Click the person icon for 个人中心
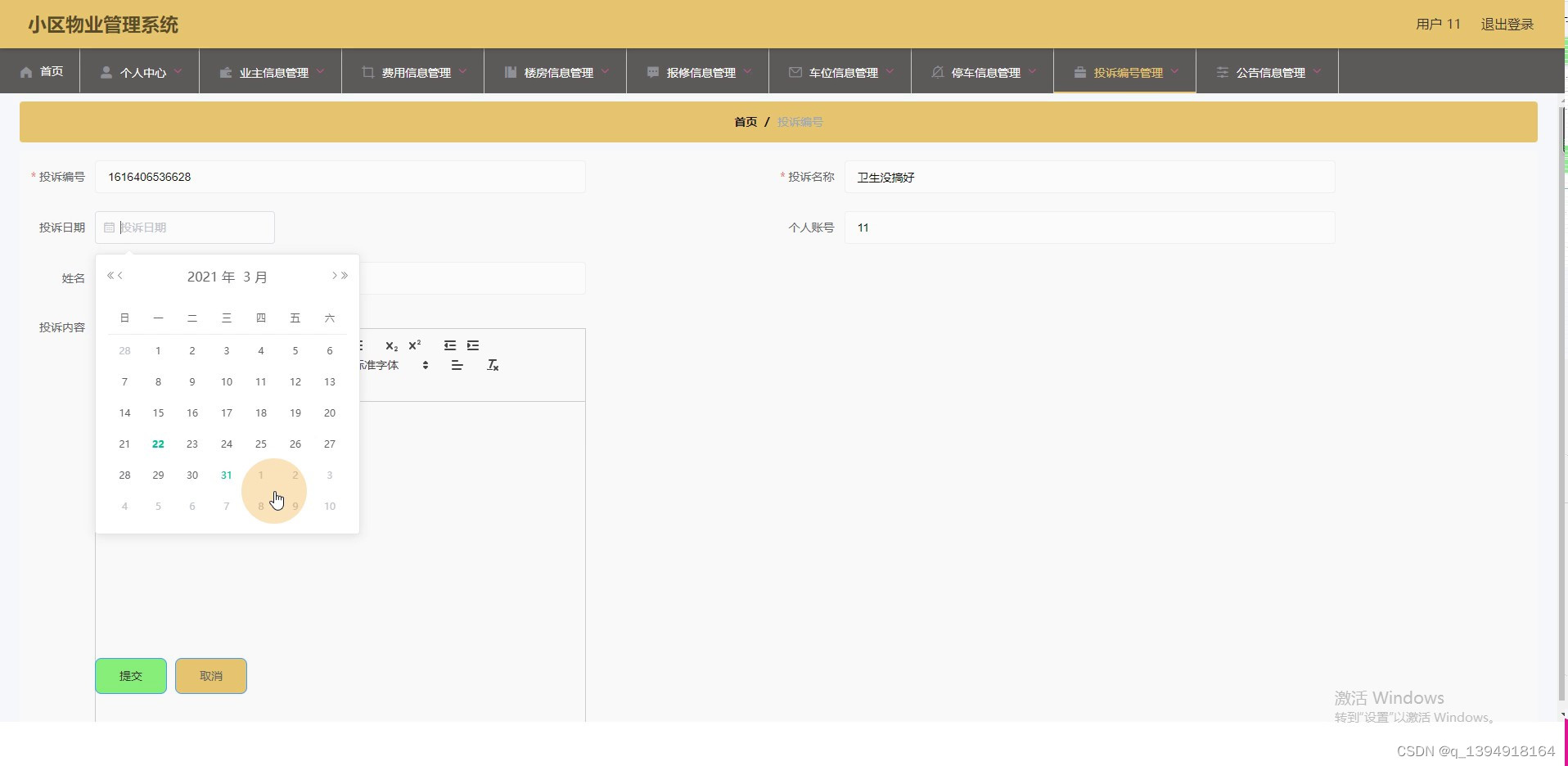Viewport: 1568px width, 766px height. click(106, 72)
